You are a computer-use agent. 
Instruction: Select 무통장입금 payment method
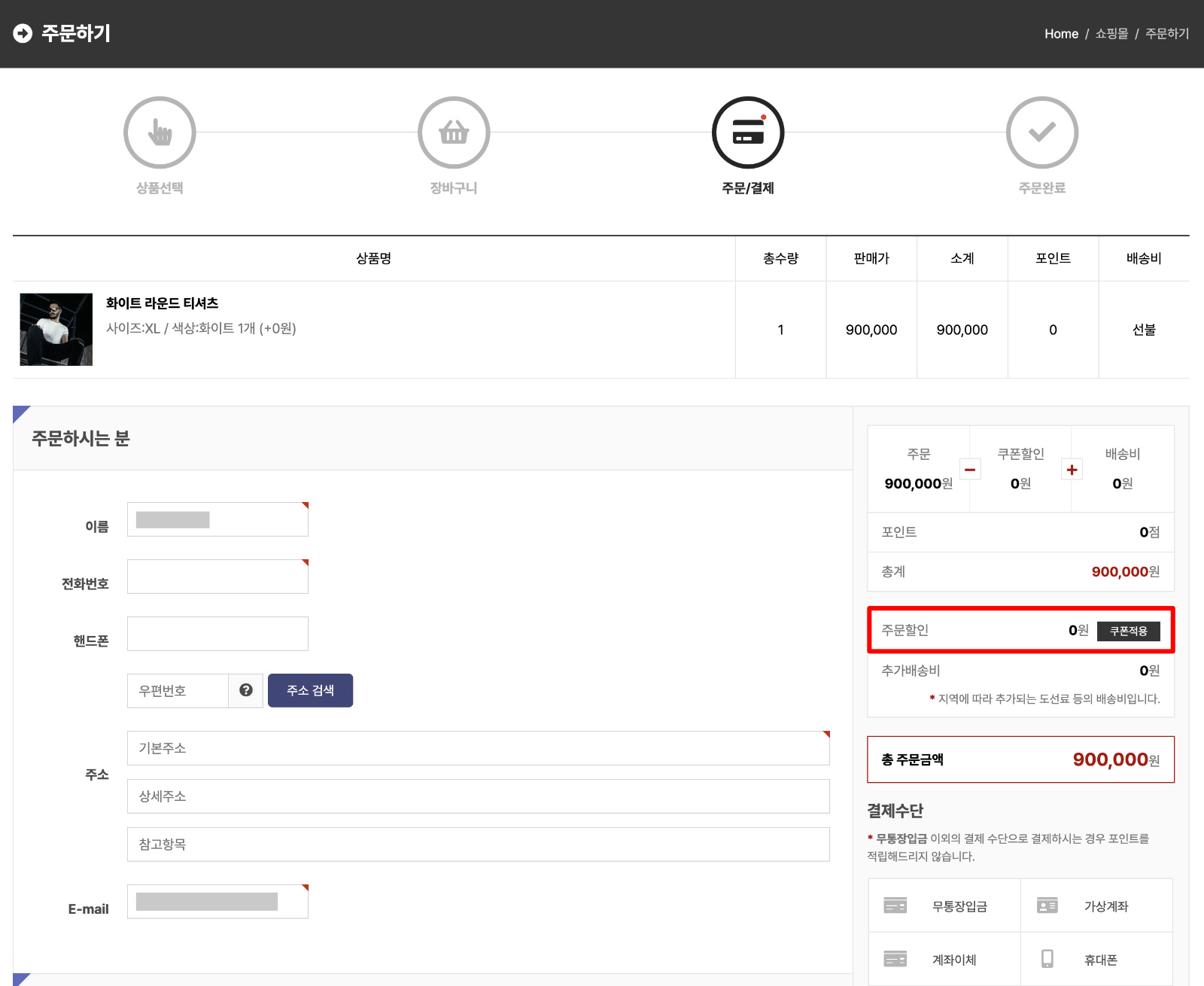click(944, 905)
